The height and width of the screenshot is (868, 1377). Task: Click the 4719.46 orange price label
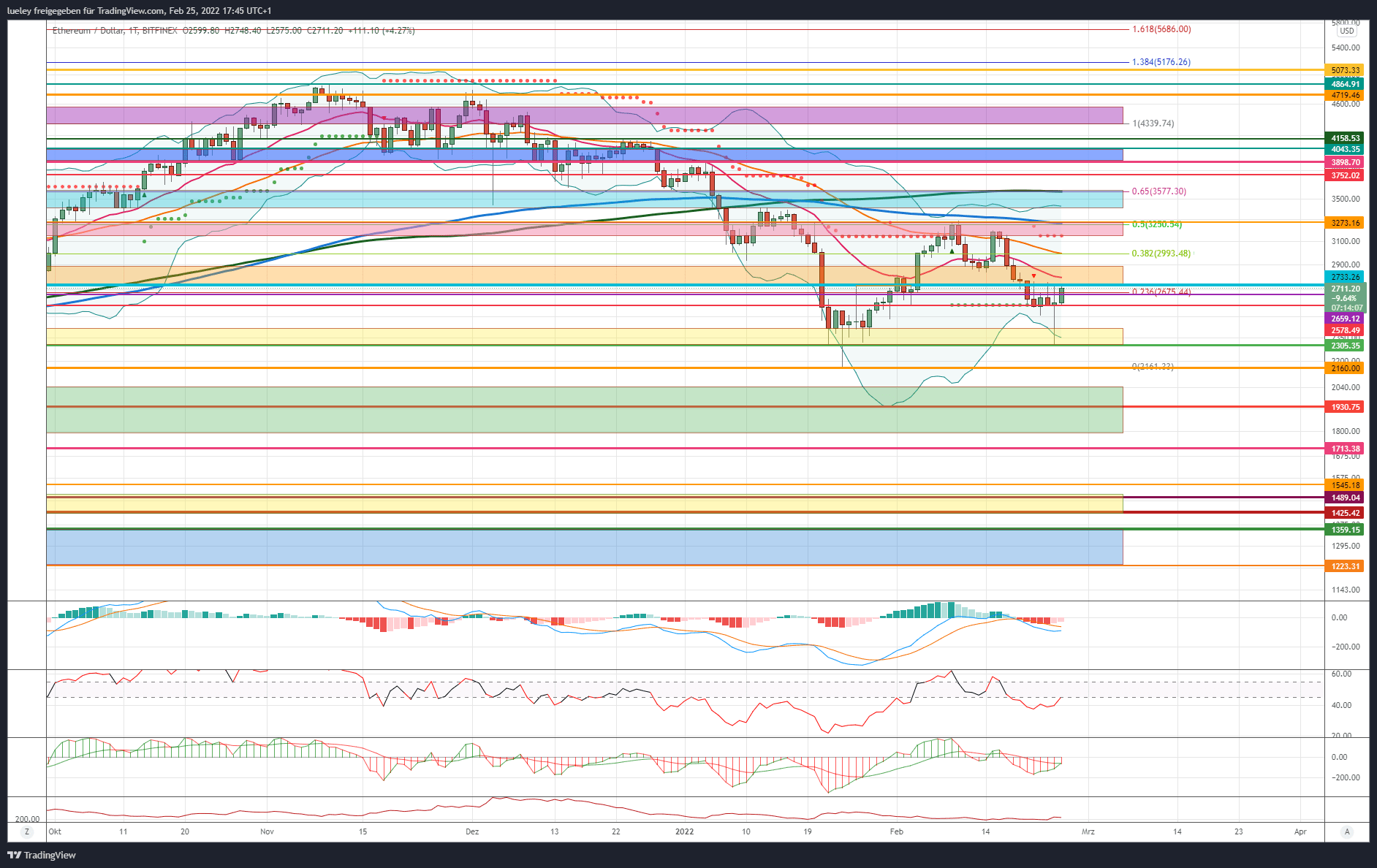[1345, 96]
